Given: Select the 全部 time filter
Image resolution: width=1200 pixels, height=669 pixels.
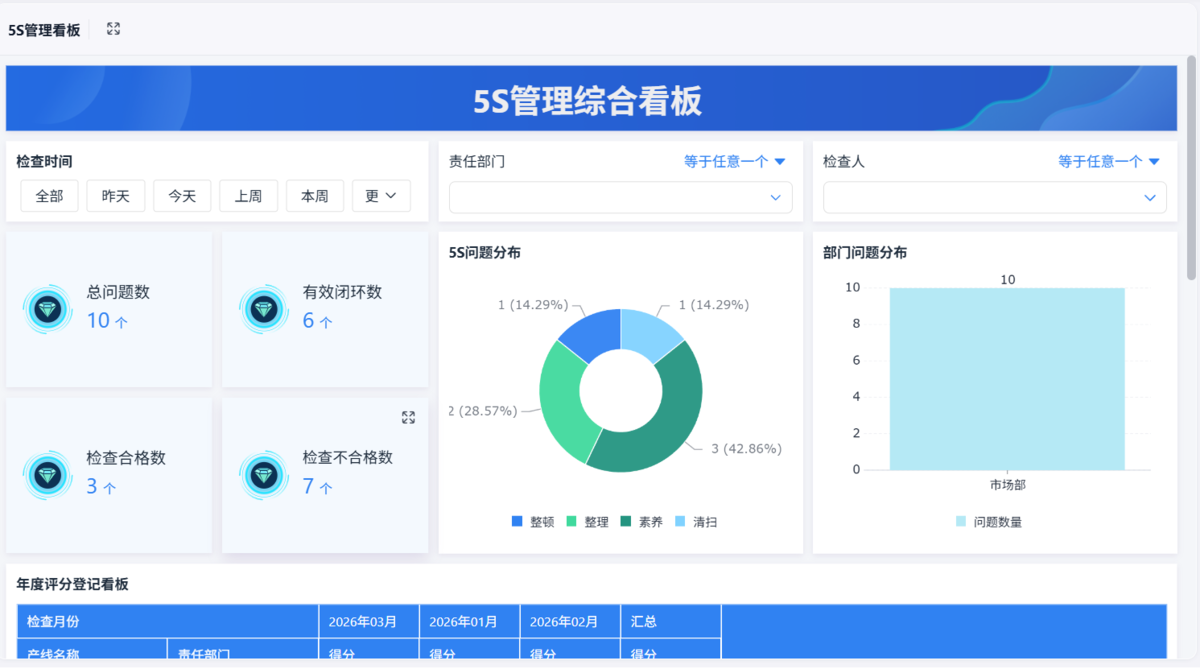Looking at the screenshot, I should click(x=49, y=196).
